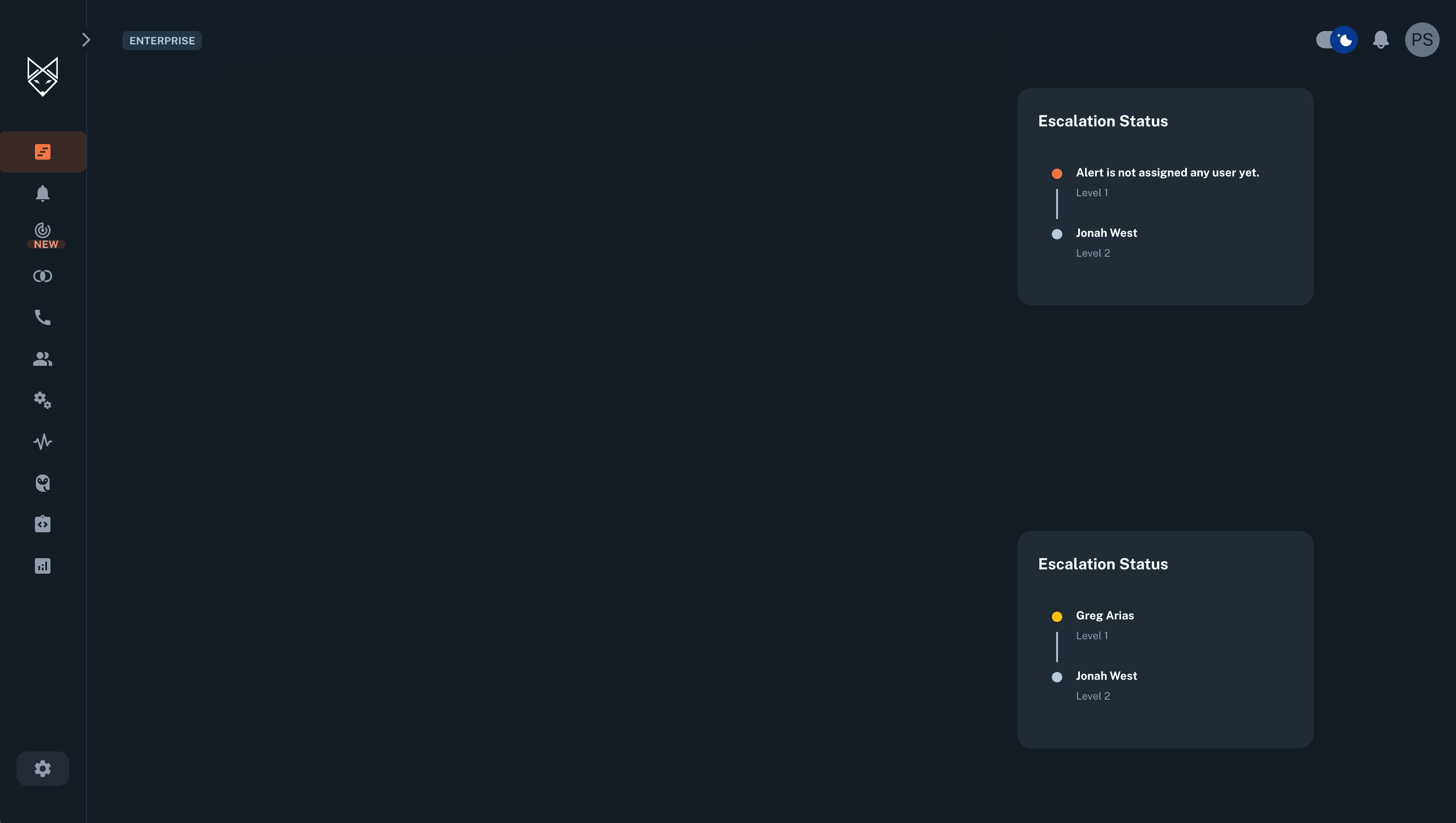Open the phone call routing icon
The width and height of the screenshot is (1456, 823).
[x=43, y=317]
